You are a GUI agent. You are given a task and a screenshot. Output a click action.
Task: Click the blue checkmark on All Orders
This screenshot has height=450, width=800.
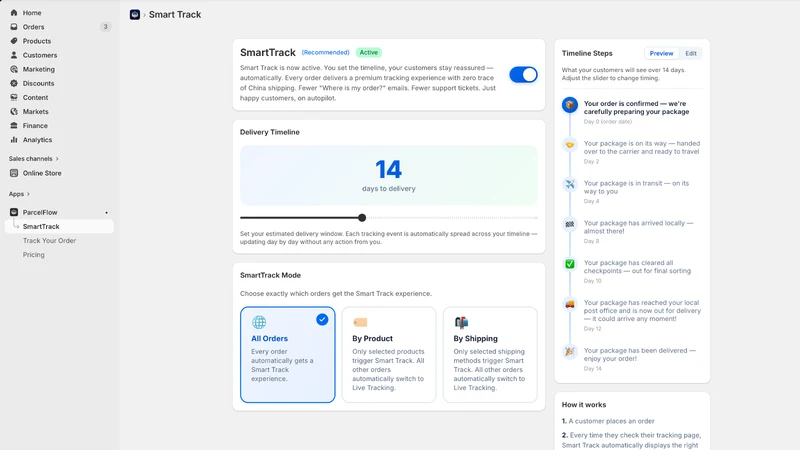[322, 319]
